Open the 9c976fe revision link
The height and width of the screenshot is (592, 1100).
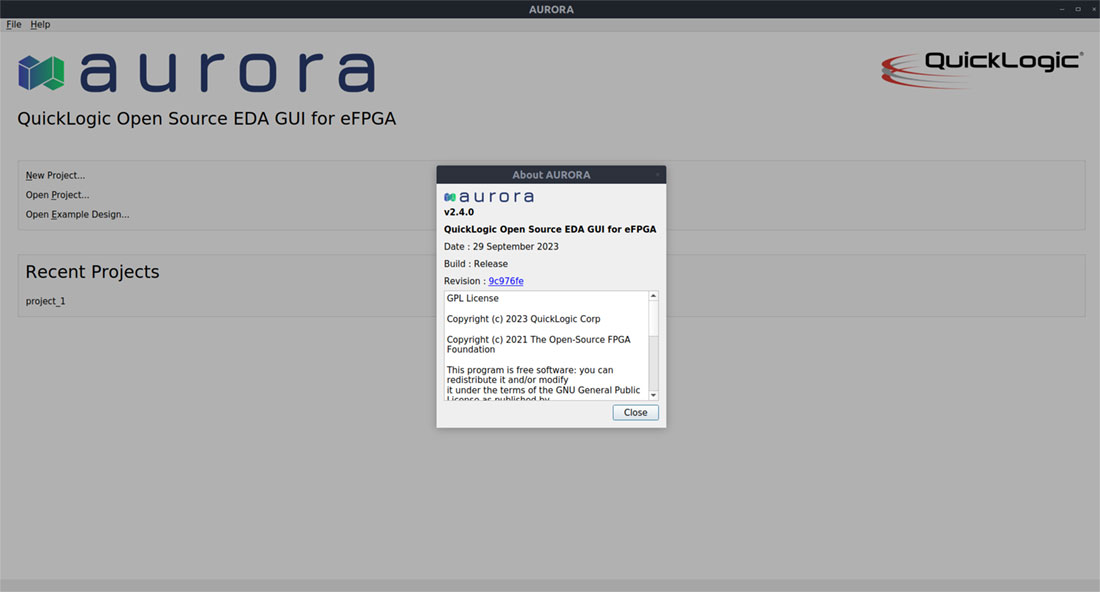tap(506, 281)
